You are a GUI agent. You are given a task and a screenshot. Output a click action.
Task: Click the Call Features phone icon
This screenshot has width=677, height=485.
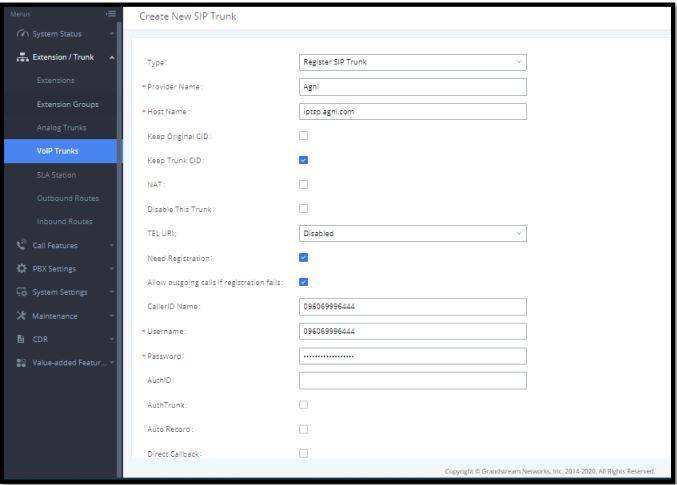22,245
